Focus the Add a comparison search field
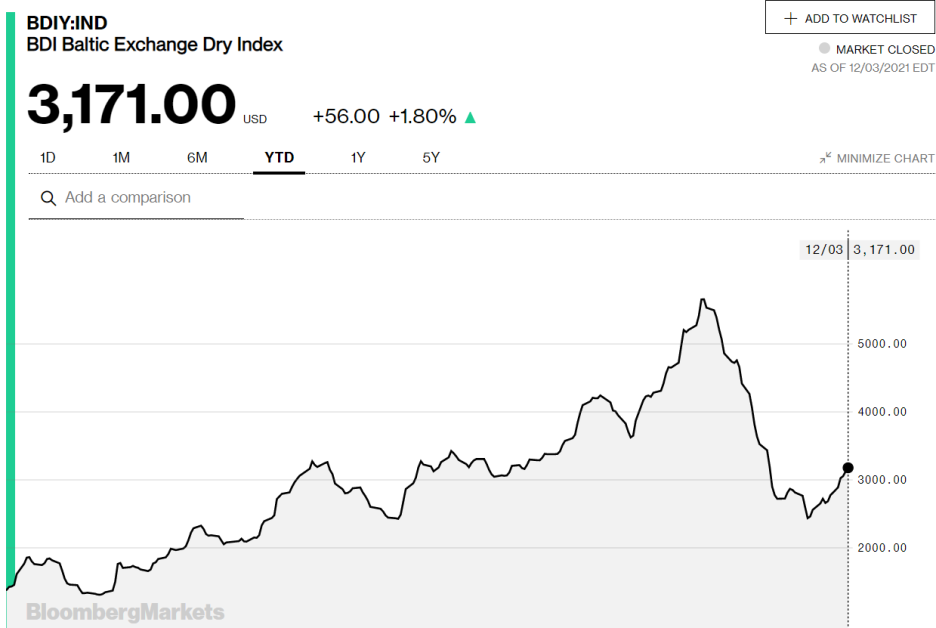The height and width of the screenshot is (628, 936). (x=136, y=198)
